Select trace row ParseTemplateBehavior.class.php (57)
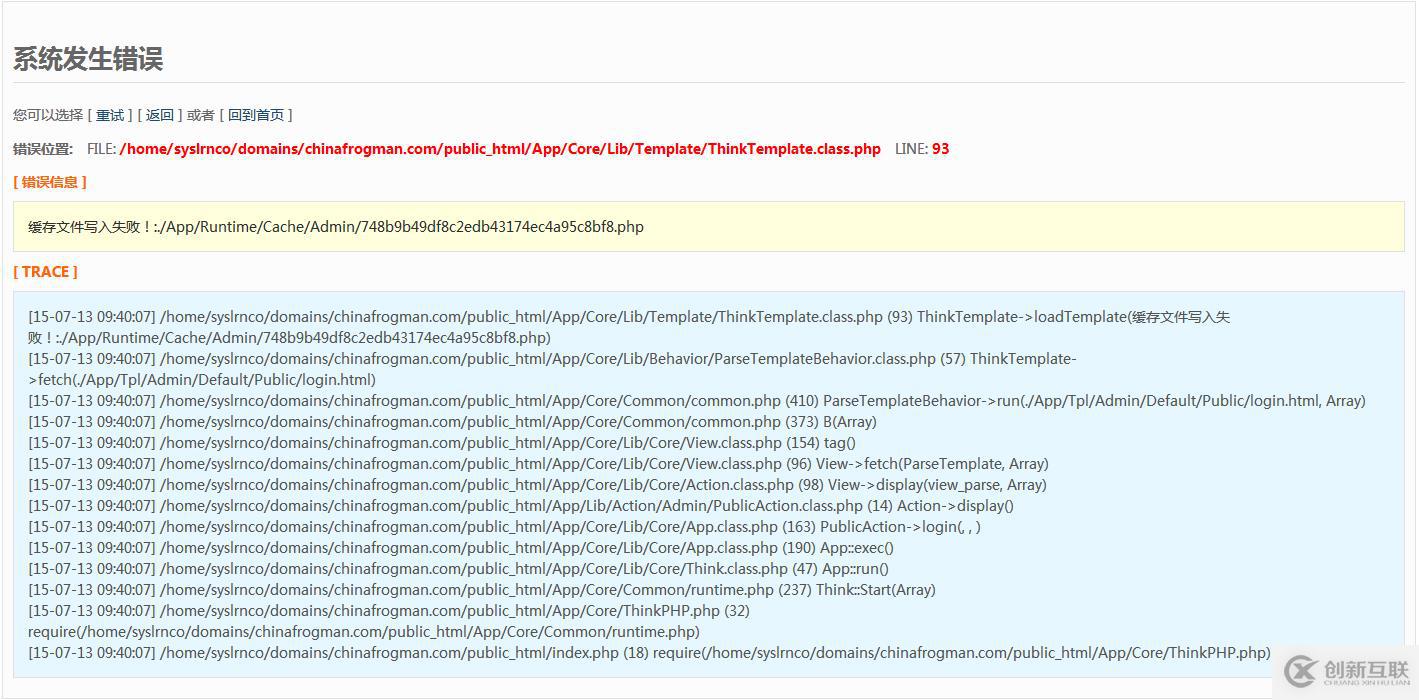 pos(552,369)
